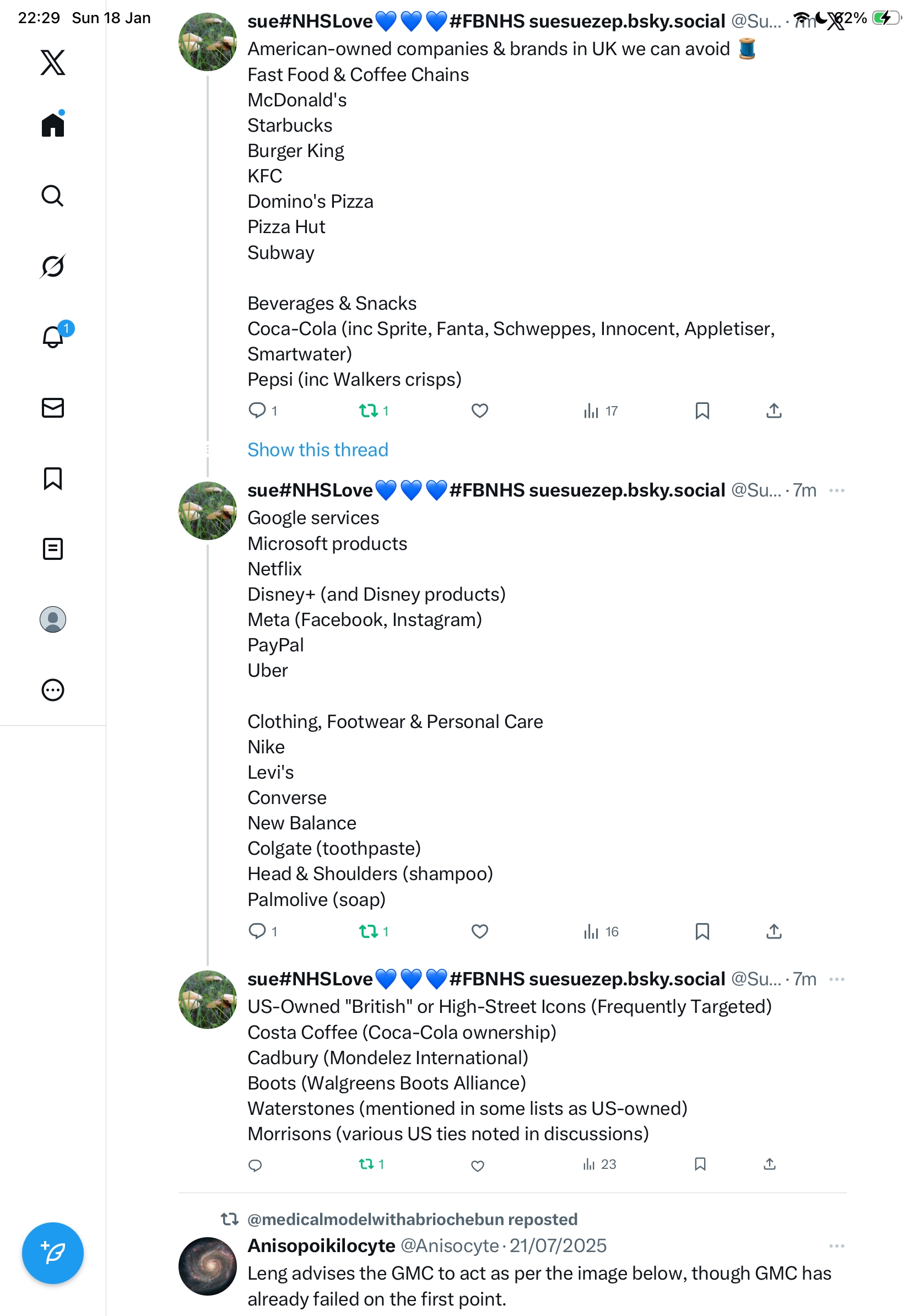Open Grok from the sidebar
919x1316 pixels.
click(53, 266)
